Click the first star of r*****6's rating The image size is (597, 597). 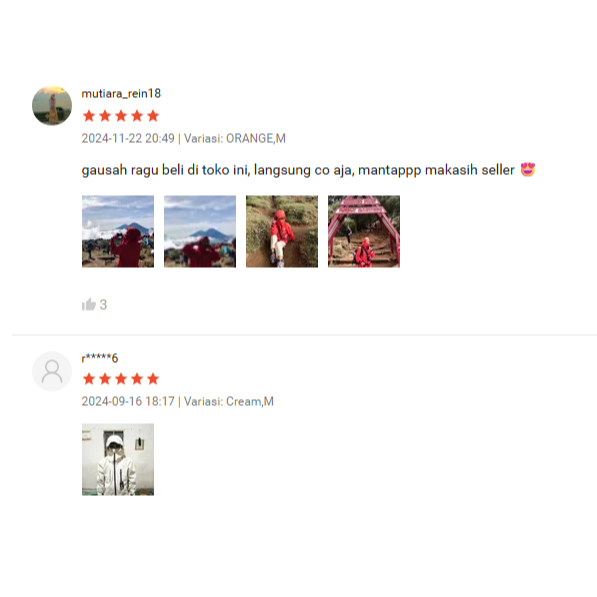coord(89,378)
